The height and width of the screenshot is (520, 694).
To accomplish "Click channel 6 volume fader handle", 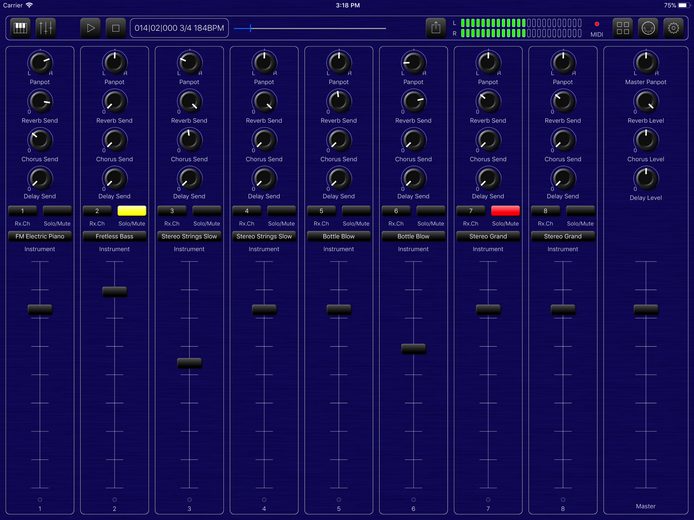I will [x=413, y=349].
